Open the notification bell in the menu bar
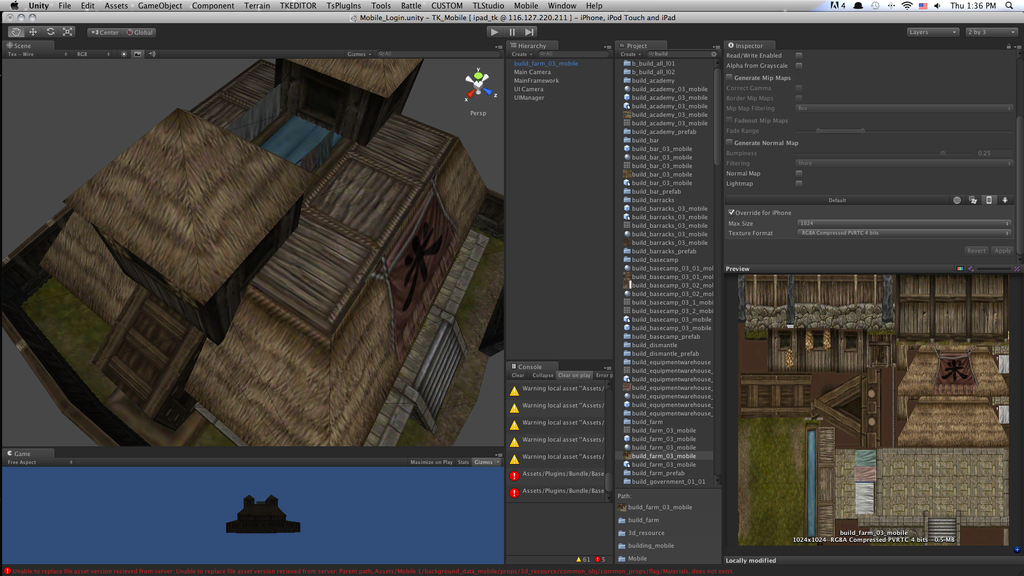 pyautogui.click(x=858, y=5)
